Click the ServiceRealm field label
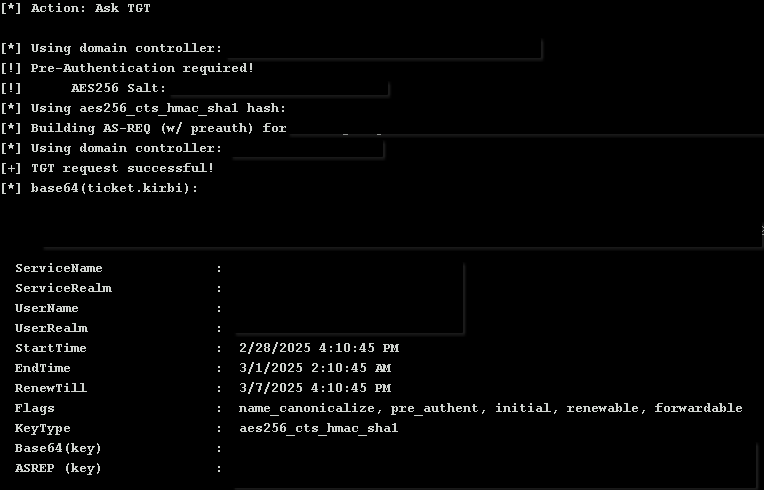Image resolution: width=764 pixels, height=490 pixels. pos(63,288)
